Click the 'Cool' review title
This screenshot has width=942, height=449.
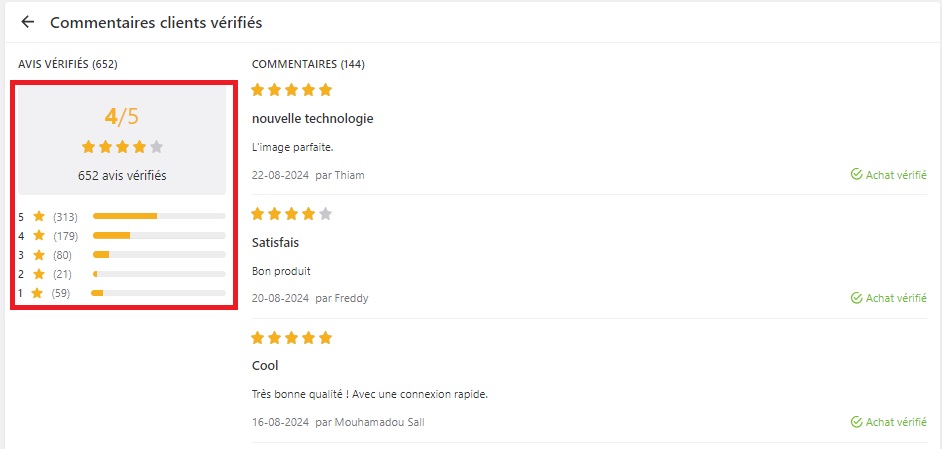(265, 365)
